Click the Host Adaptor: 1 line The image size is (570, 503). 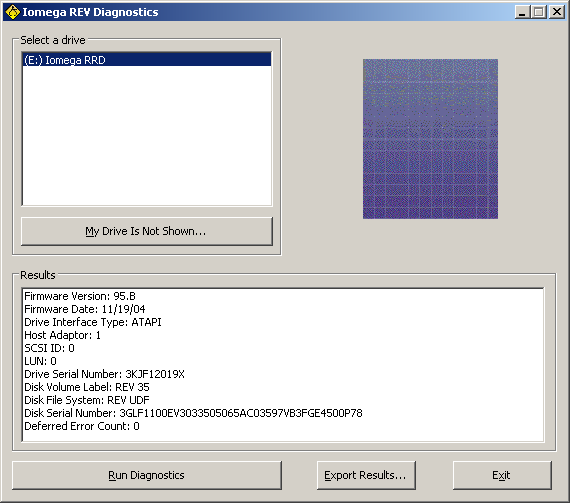pyautogui.click(x=63, y=335)
